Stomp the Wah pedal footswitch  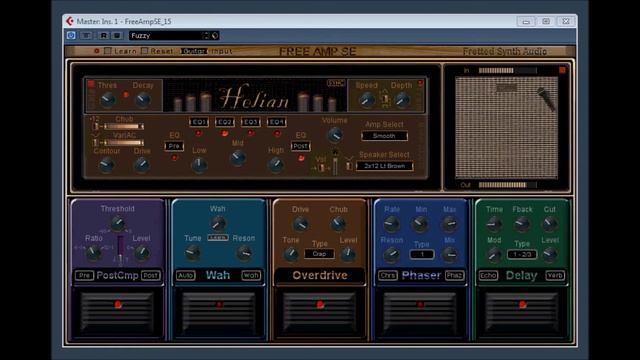point(219,313)
